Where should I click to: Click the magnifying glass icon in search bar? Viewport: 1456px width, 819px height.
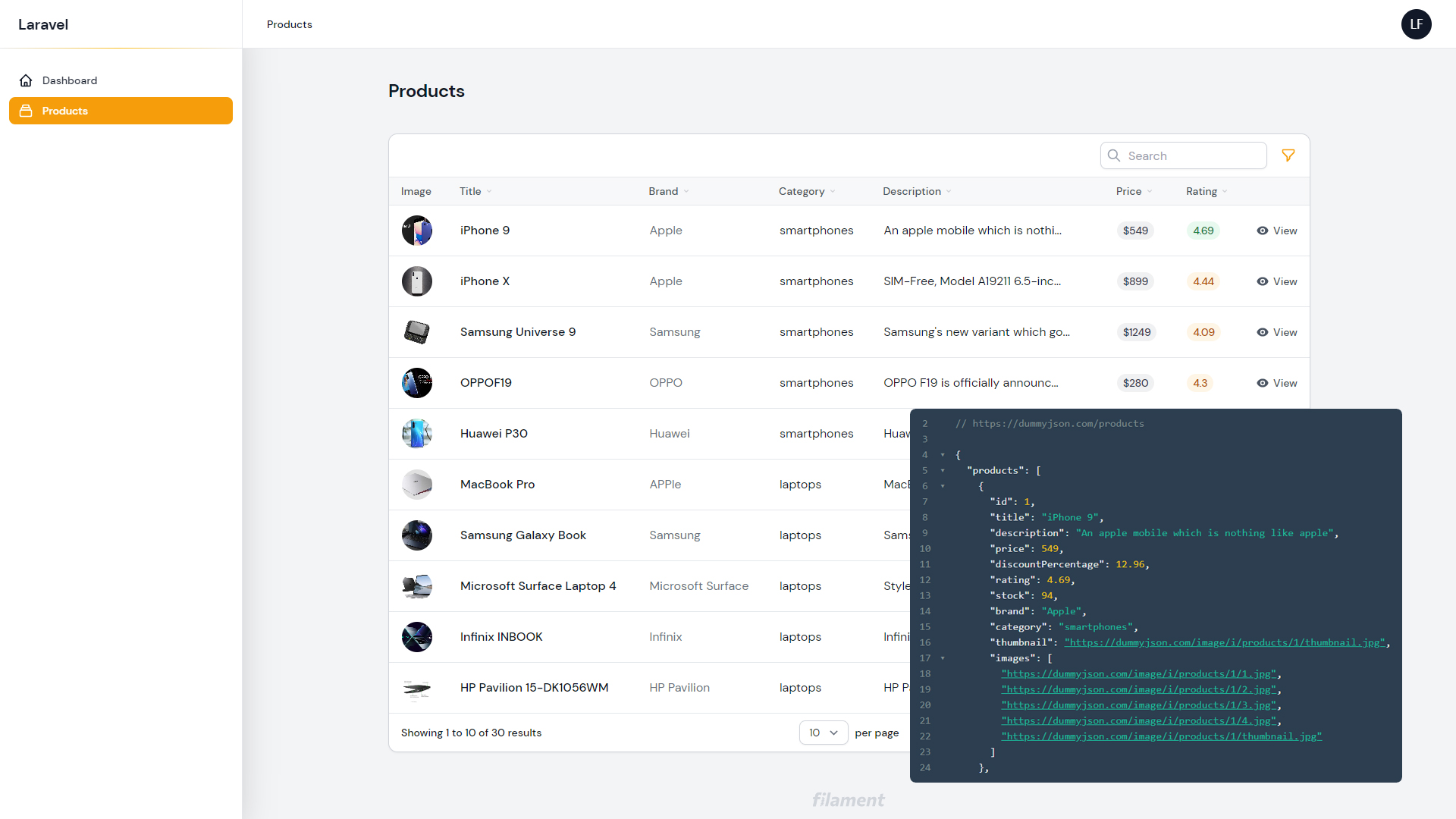click(x=1113, y=155)
